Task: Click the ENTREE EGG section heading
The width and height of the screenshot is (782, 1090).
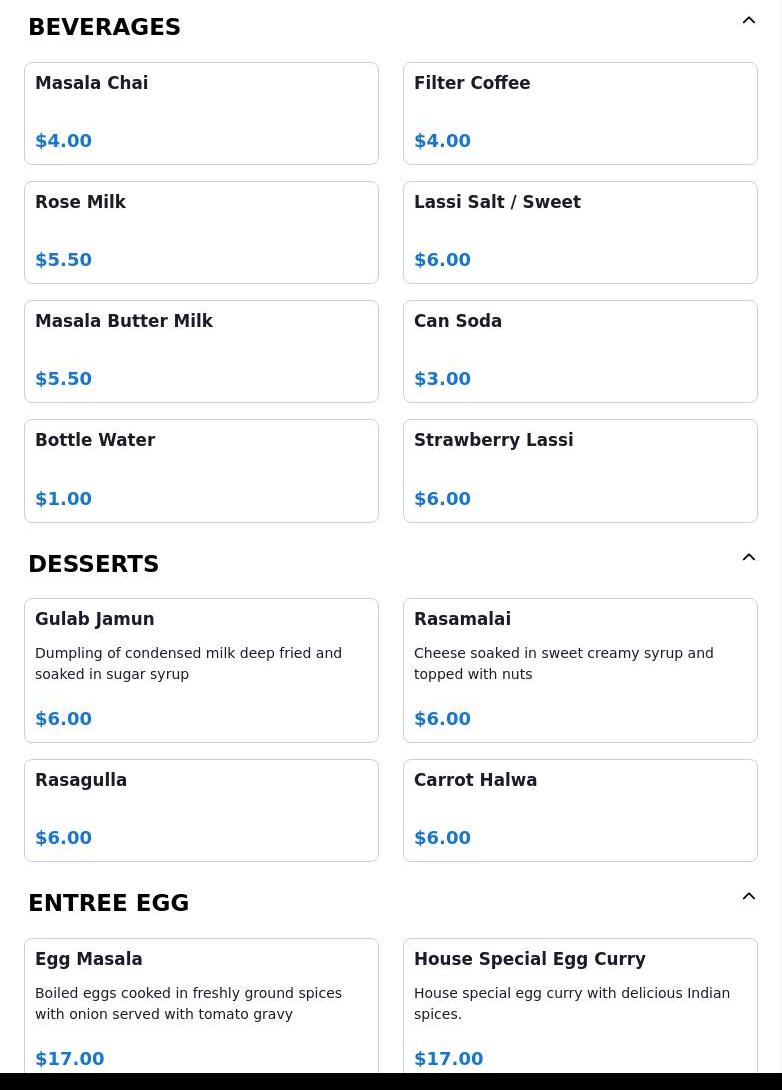Action: [109, 903]
